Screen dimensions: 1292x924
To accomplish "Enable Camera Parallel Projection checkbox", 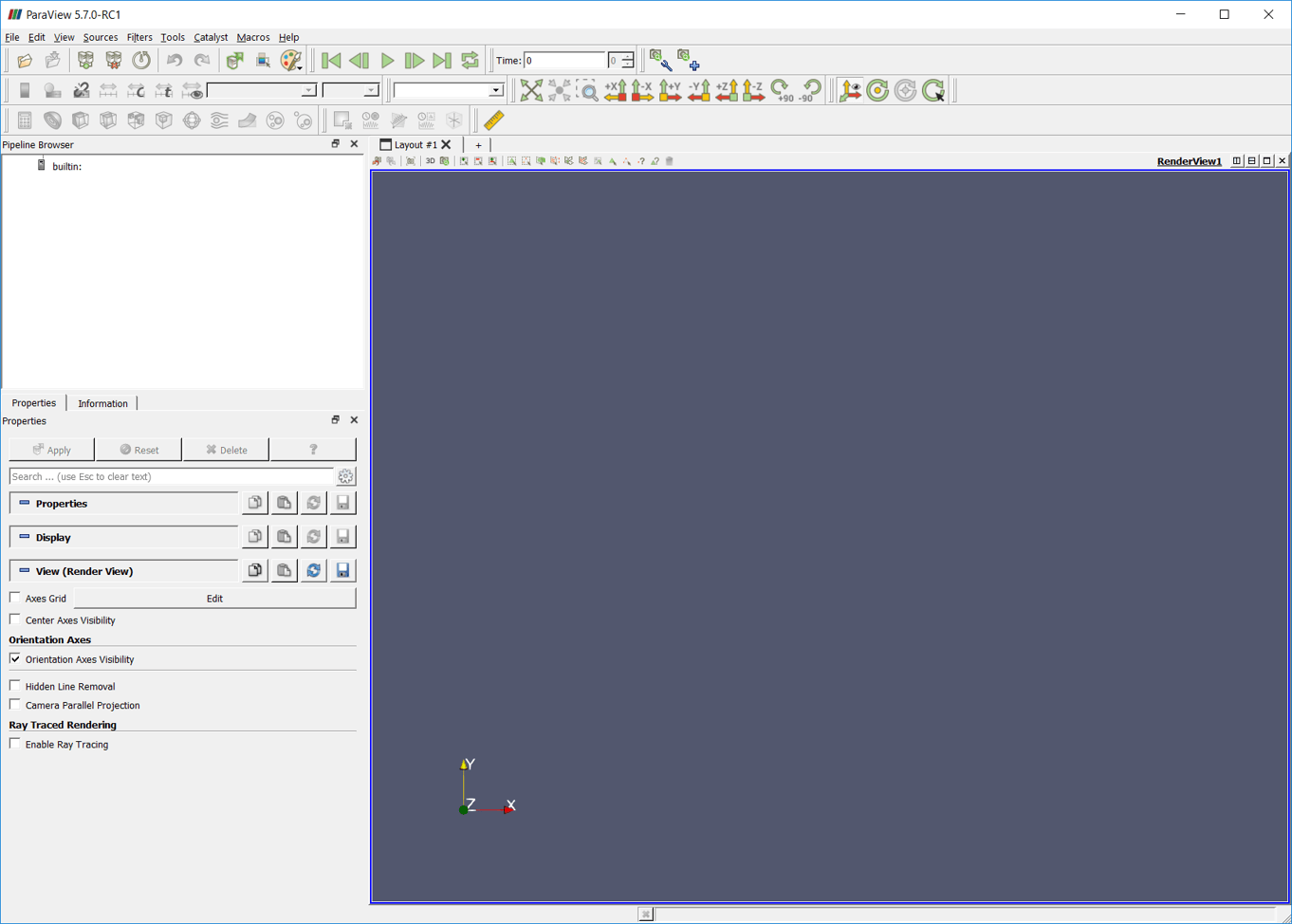I will tap(15, 705).
